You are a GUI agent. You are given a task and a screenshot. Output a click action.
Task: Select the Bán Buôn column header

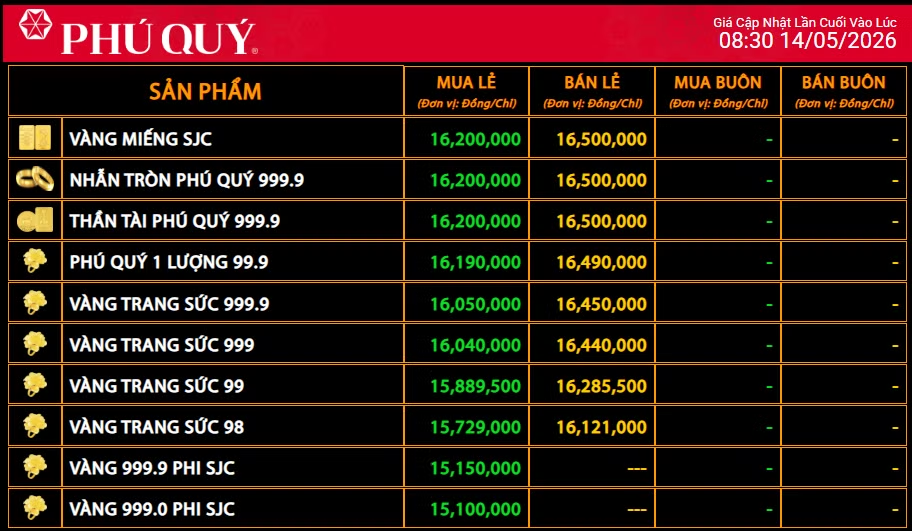844,91
